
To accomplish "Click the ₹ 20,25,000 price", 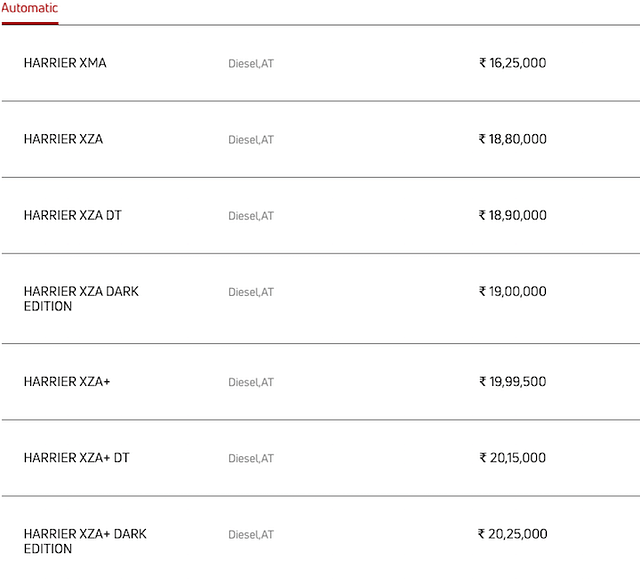I will point(513,534).
